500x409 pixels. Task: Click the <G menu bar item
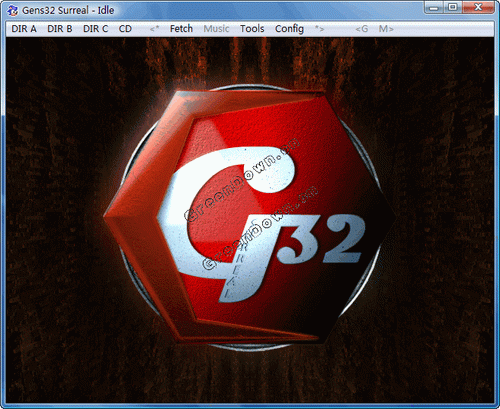[362, 29]
